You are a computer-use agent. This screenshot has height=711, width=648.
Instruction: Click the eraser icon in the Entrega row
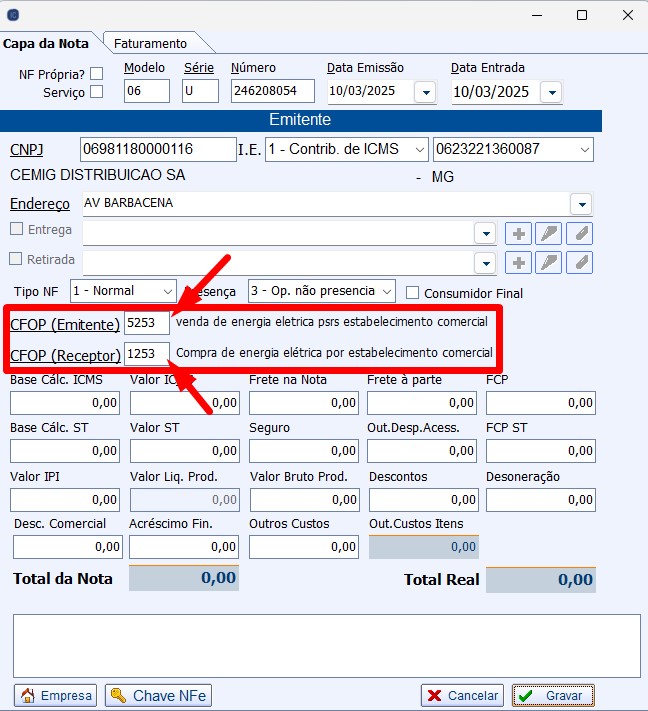(579, 234)
